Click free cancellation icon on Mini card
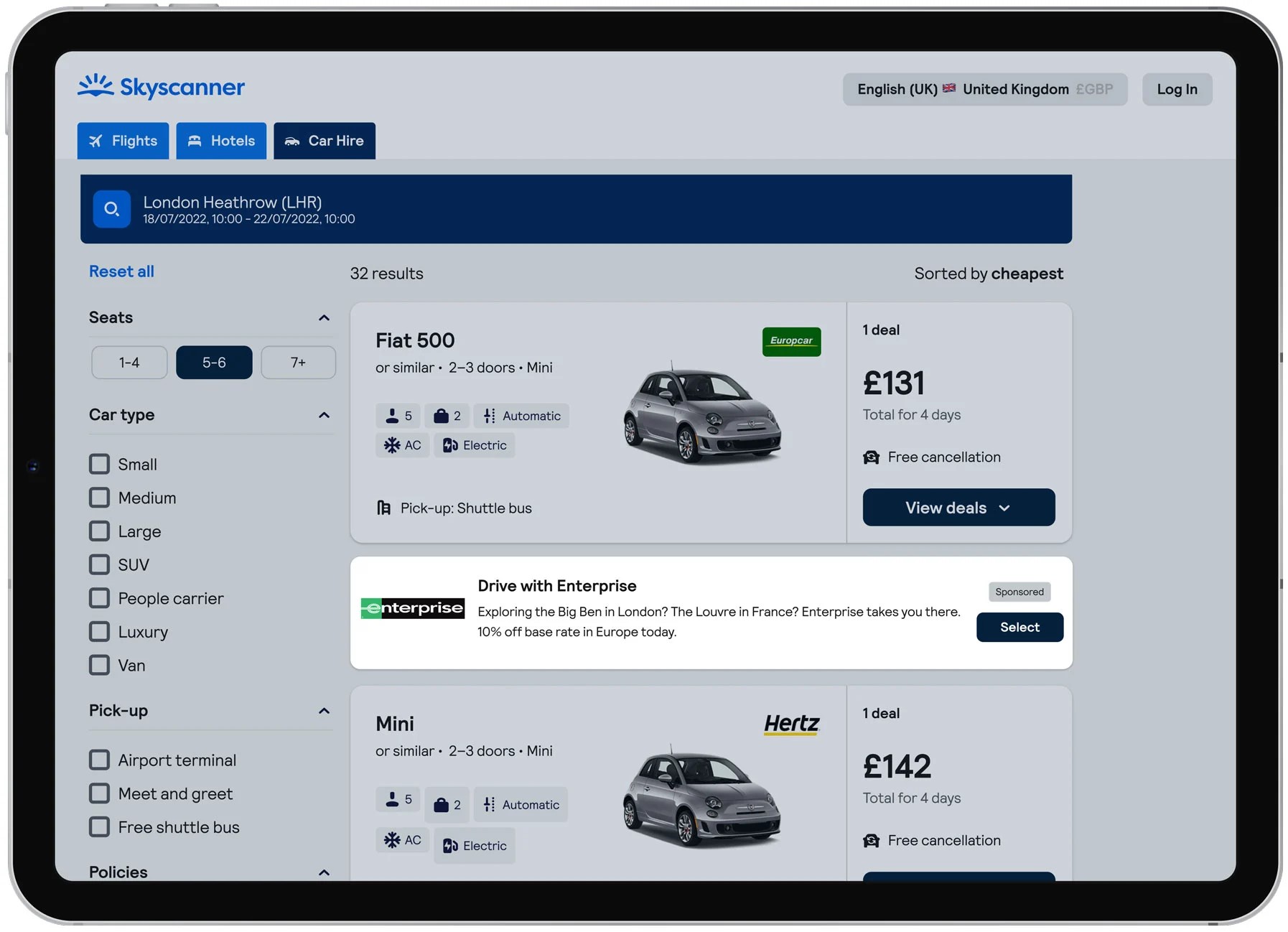Screen dimensions: 1288x932 click(x=871, y=841)
